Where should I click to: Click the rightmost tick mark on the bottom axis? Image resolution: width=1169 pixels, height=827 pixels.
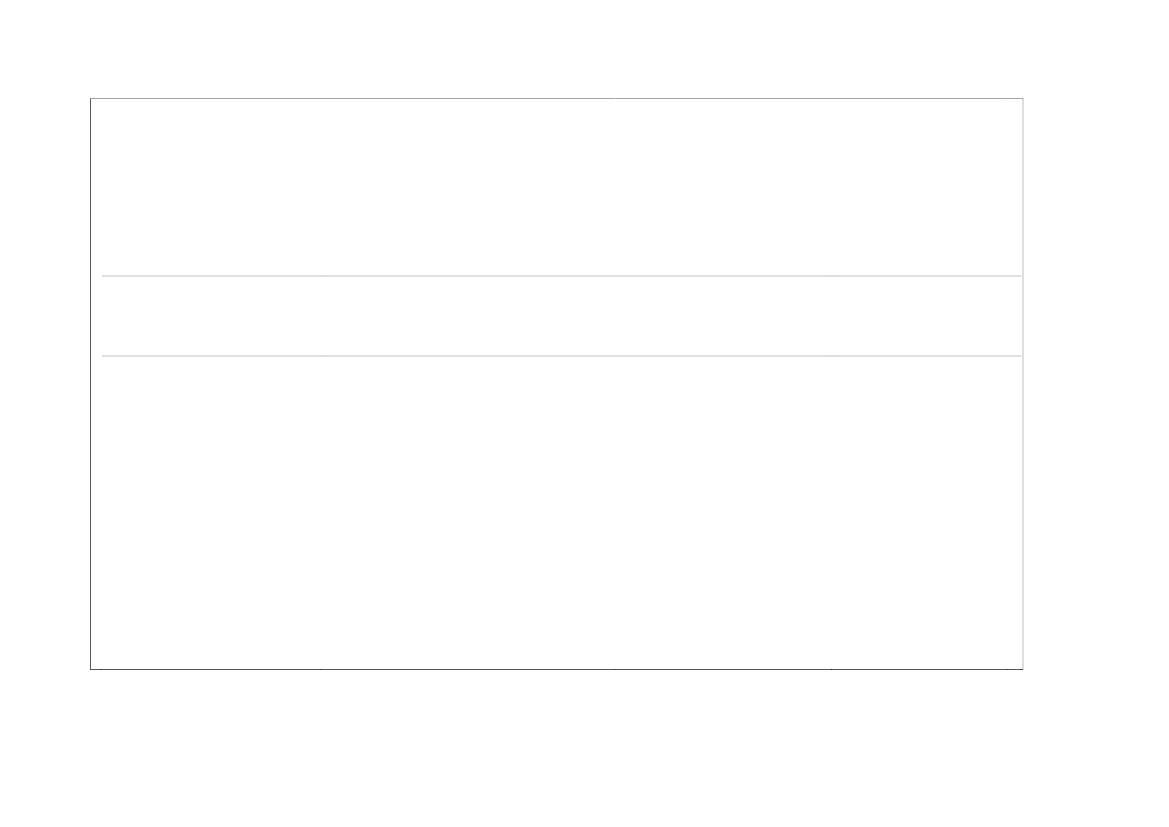tap(1006, 670)
